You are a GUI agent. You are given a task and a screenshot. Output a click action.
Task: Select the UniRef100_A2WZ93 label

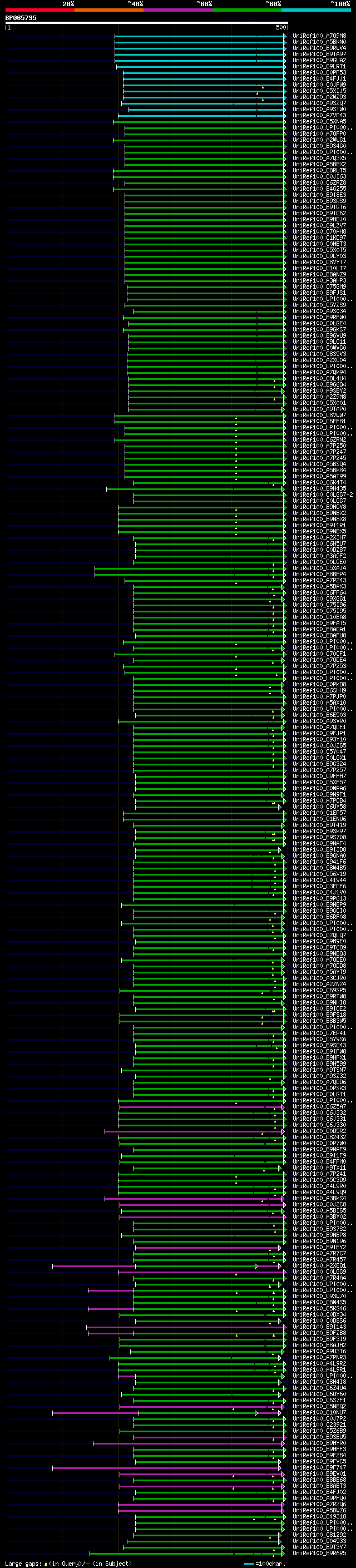pos(319,97)
